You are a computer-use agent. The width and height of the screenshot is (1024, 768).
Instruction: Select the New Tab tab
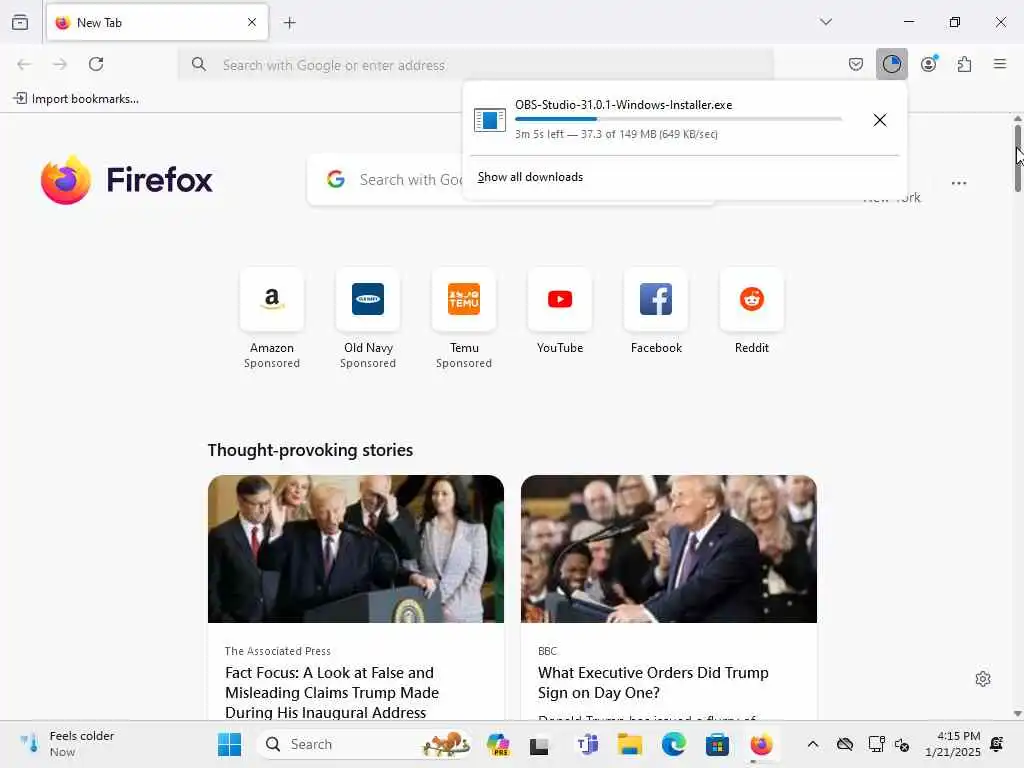[x=157, y=22]
